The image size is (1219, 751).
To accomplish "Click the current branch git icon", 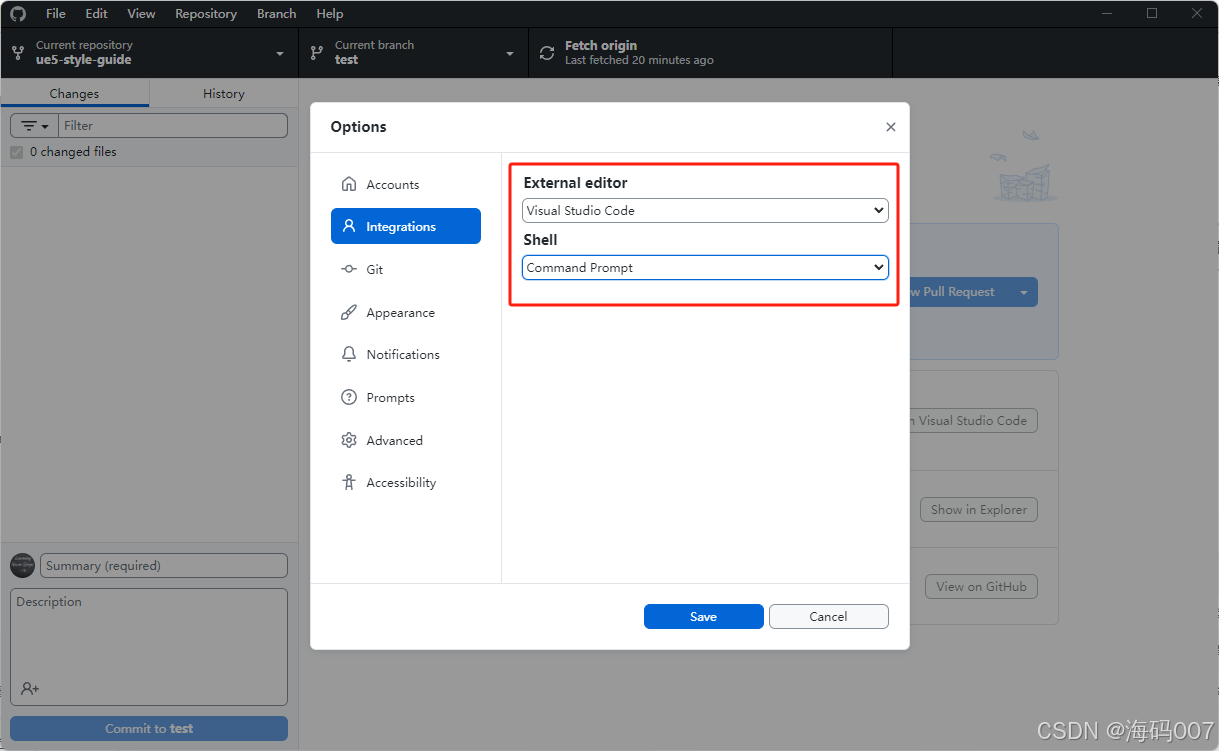I will (316, 52).
